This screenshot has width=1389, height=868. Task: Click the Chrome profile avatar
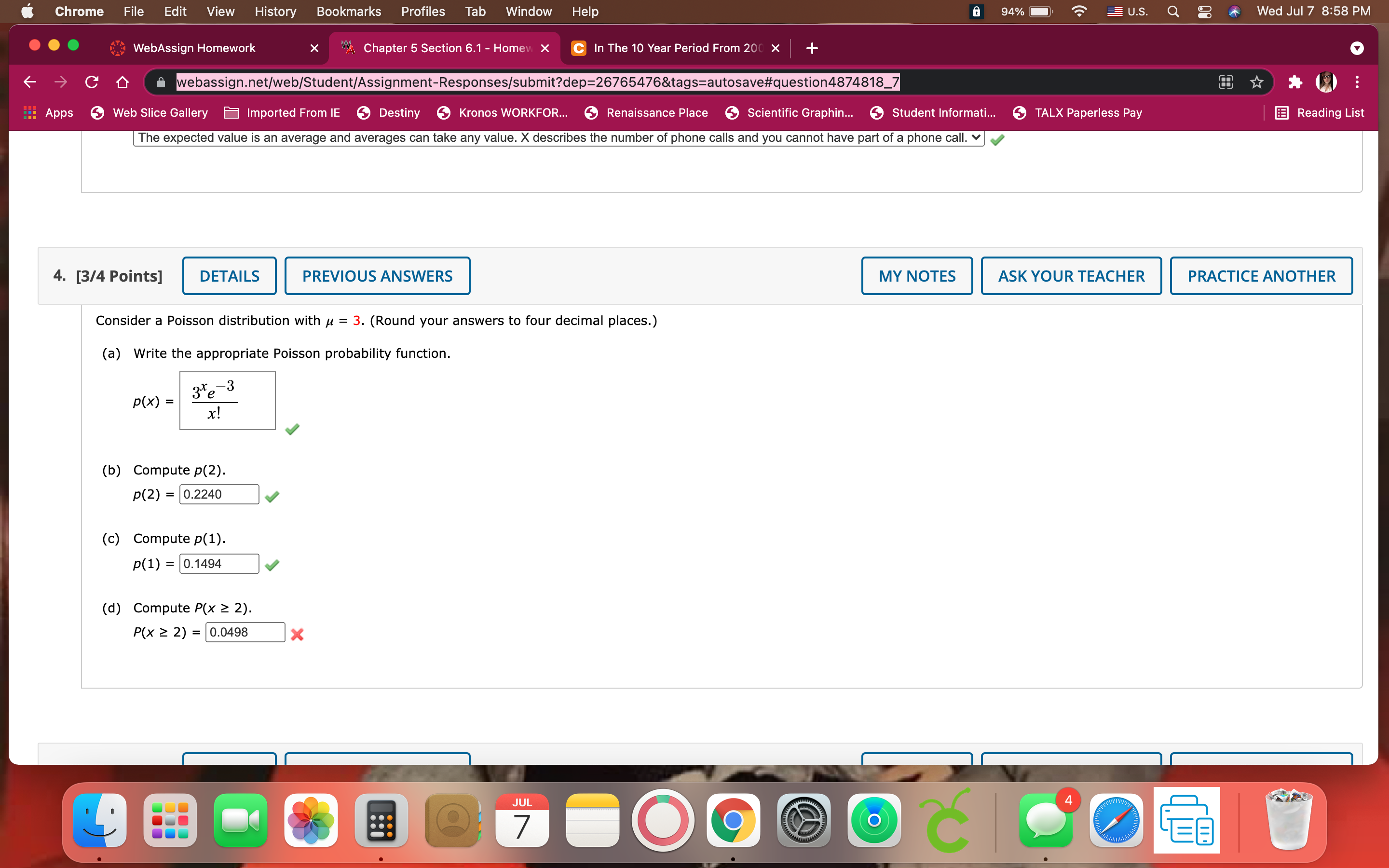(x=1326, y=81)
